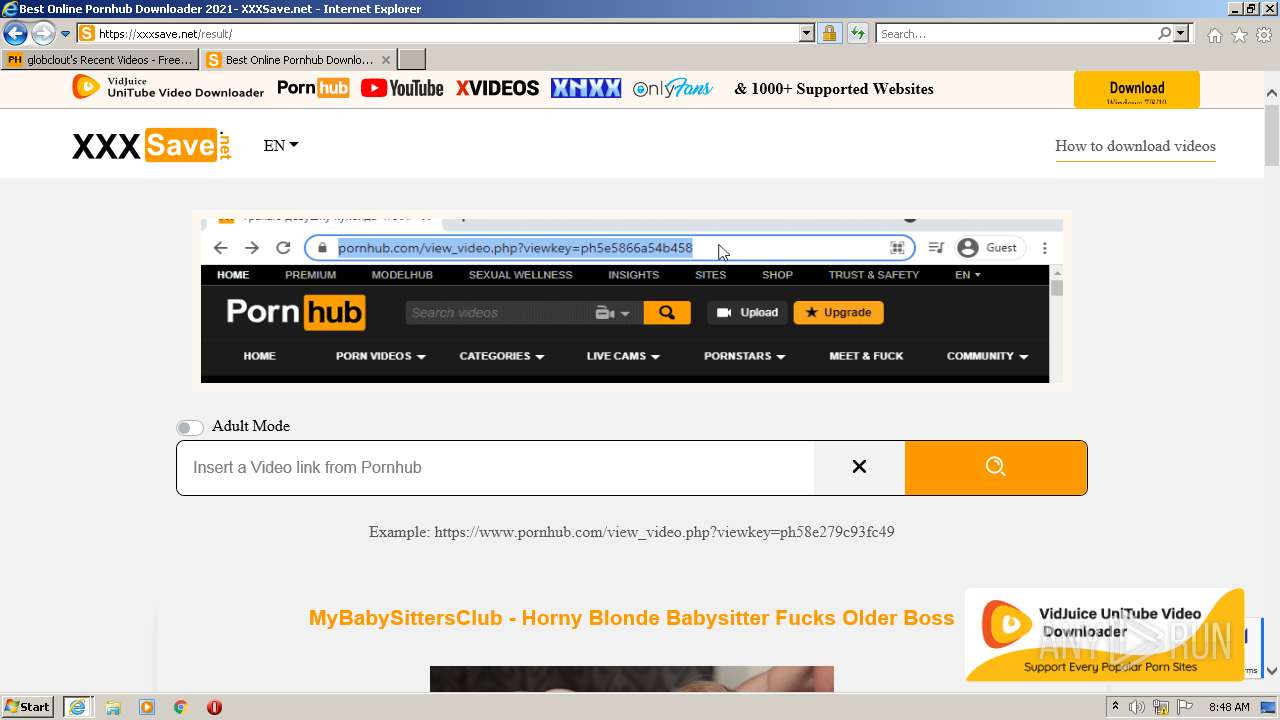Click the security lock icon in address bar
The image size is (1280, 720).
click(x=829, y=34)
